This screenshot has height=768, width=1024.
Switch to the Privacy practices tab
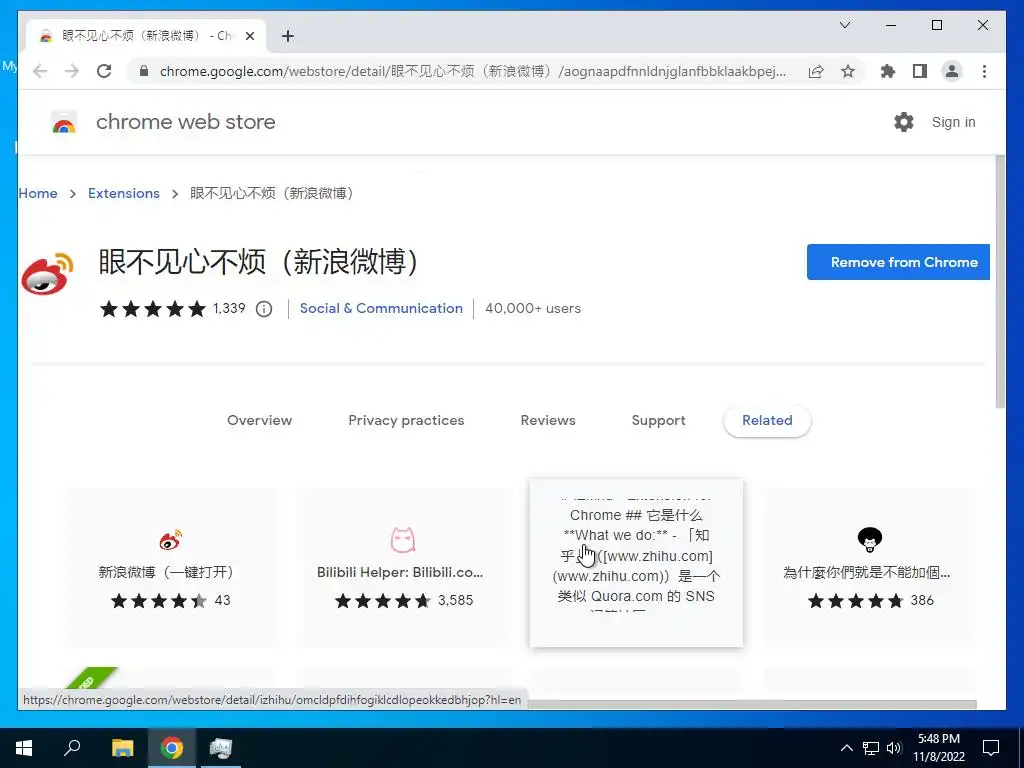[x=406, y=421]
